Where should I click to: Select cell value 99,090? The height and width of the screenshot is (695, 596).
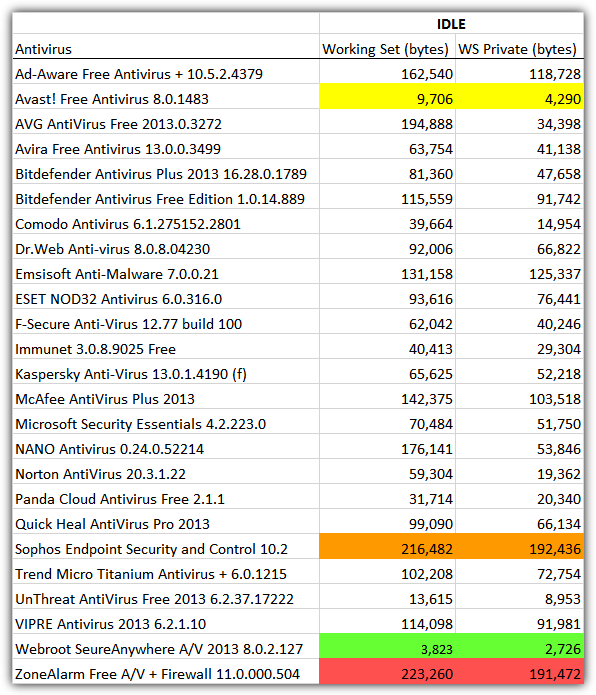[x=431, y=525]
